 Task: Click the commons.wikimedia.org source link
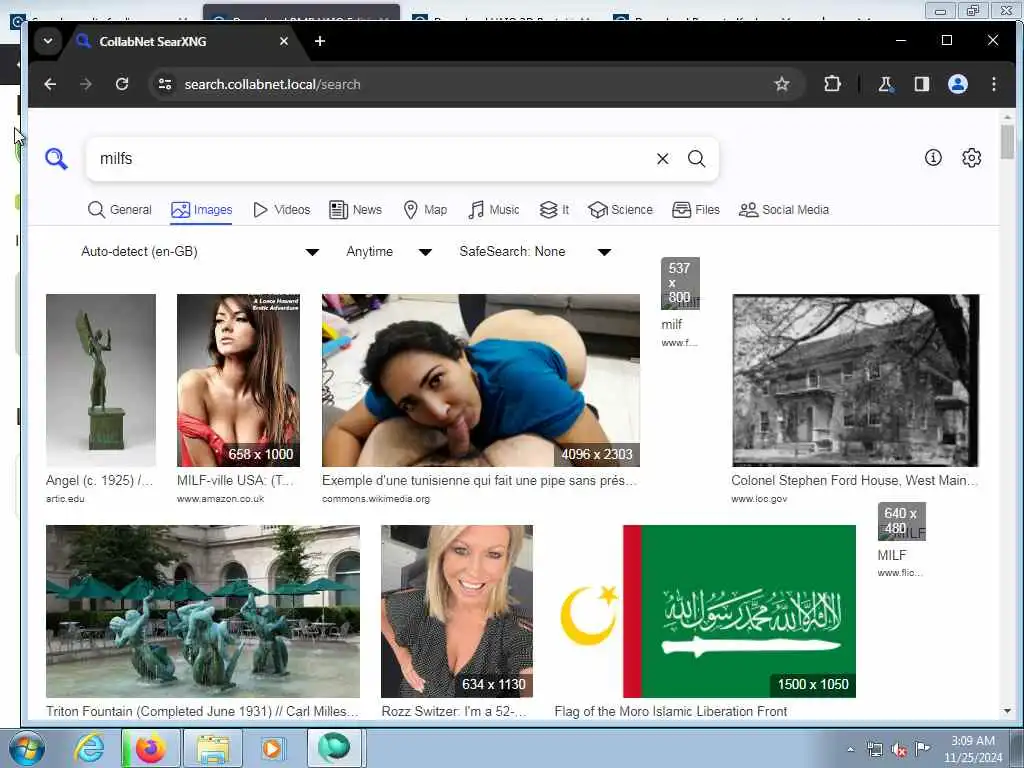[x=376, y=499]
